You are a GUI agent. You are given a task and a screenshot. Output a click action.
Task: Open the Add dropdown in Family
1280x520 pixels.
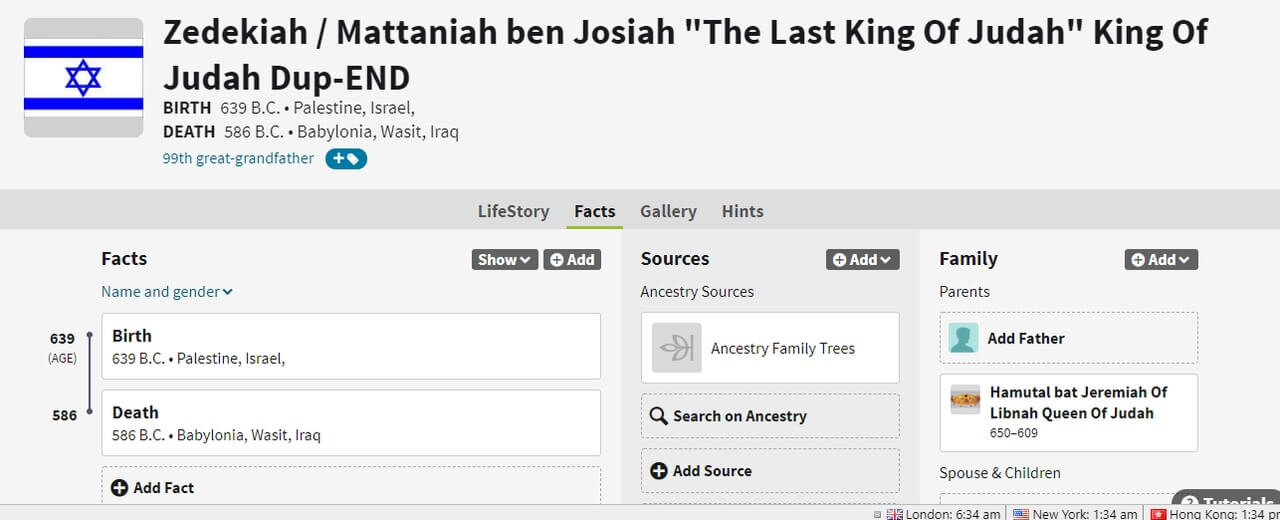1161,260
